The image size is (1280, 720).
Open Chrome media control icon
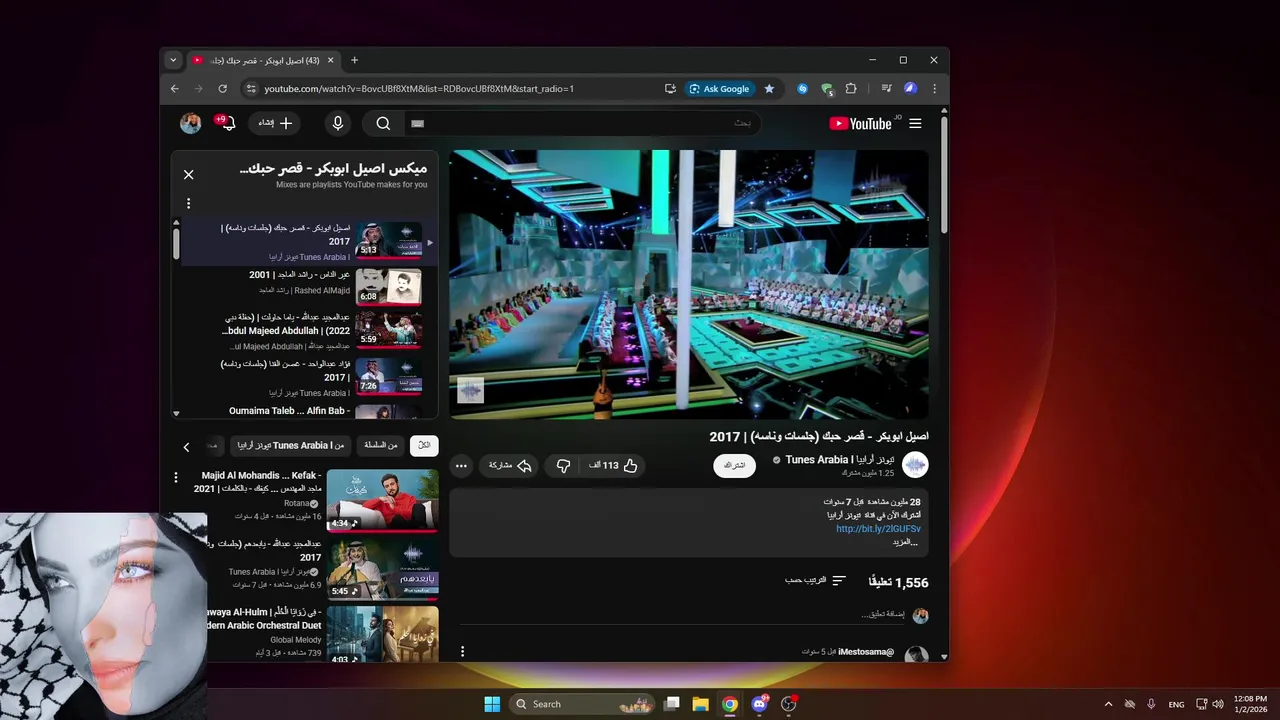coord(886,89)
